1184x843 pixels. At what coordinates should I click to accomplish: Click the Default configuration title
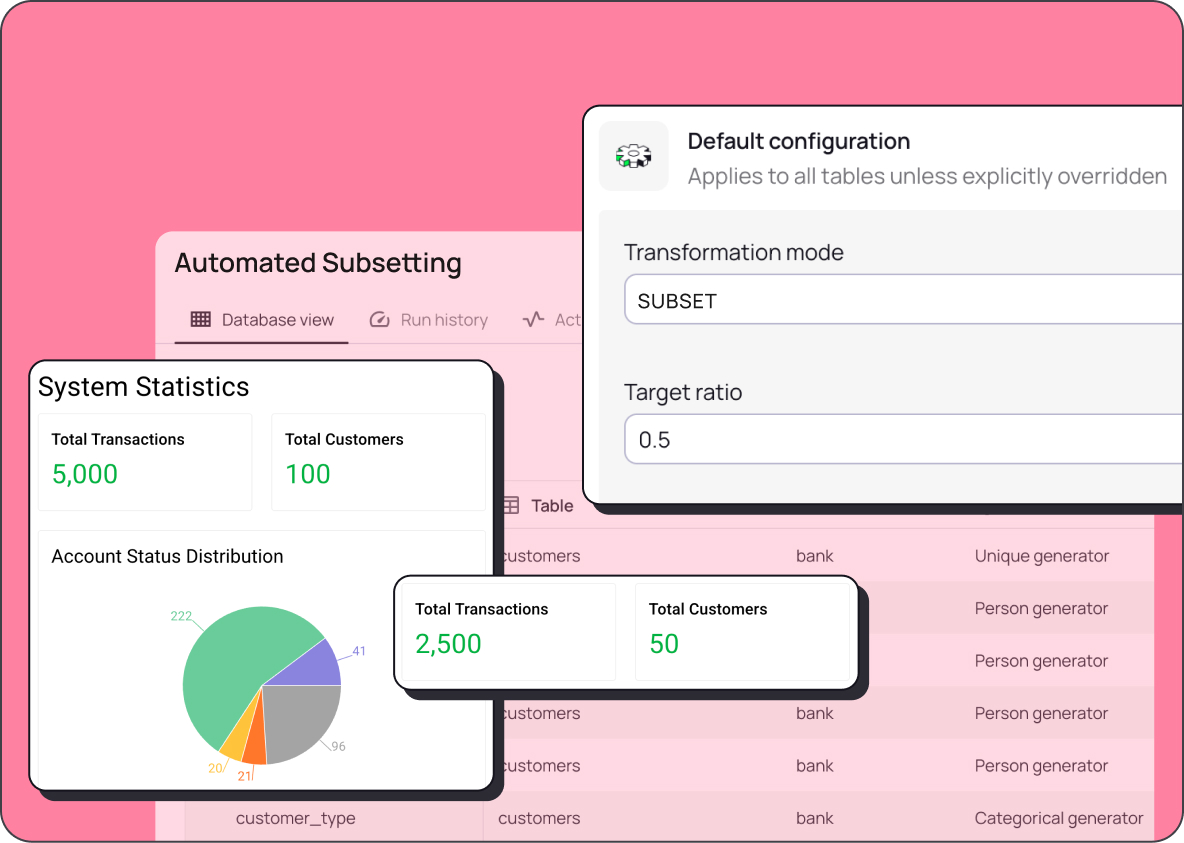click(798, 141)
